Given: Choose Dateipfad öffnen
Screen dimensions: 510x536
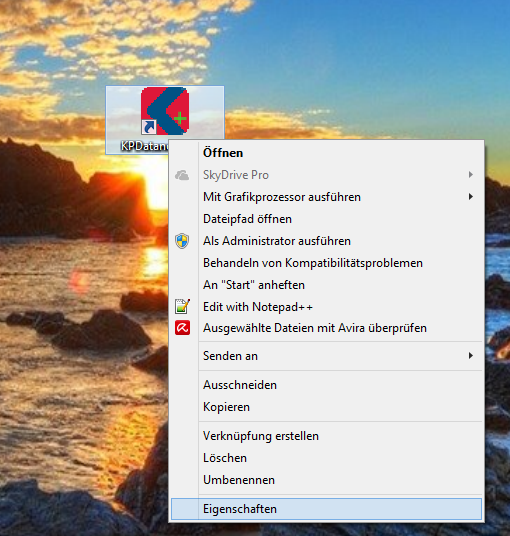Looking at the screenshot, I should click(326, 219).
